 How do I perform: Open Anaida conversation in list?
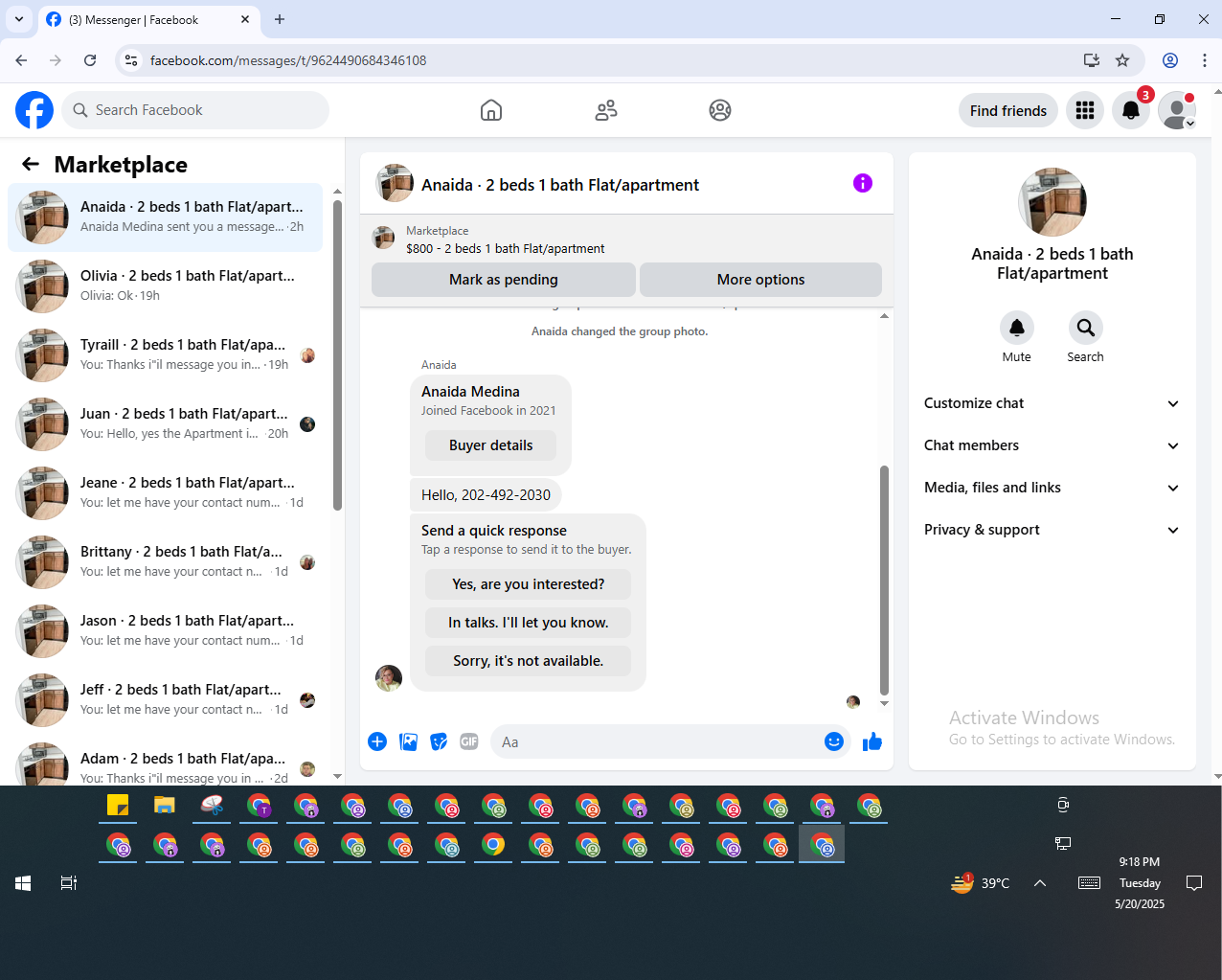(165, 217)
